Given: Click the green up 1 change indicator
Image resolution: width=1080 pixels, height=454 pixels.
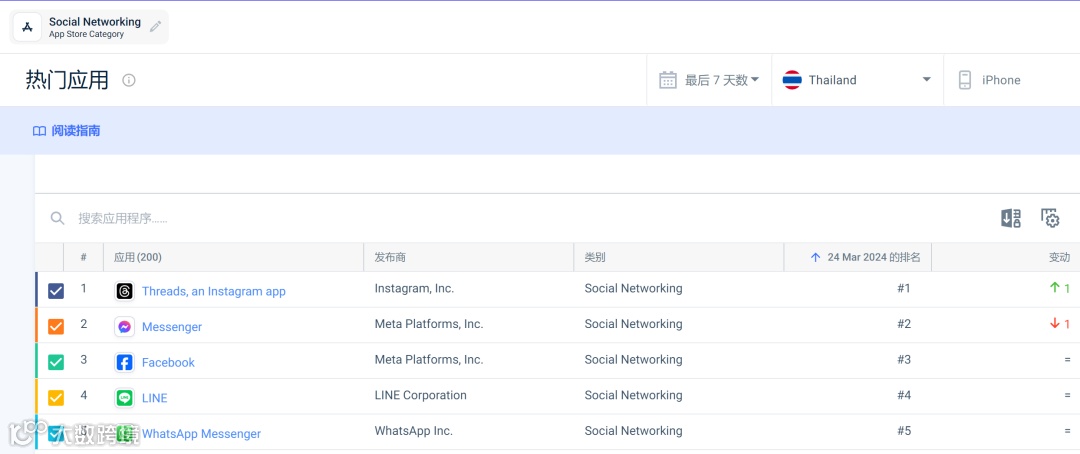Looking at the screenshot, I should (1059, 288).
